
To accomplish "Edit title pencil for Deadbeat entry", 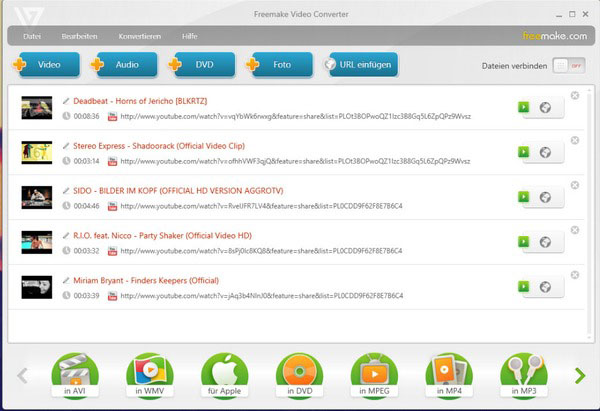I will 66,101.
